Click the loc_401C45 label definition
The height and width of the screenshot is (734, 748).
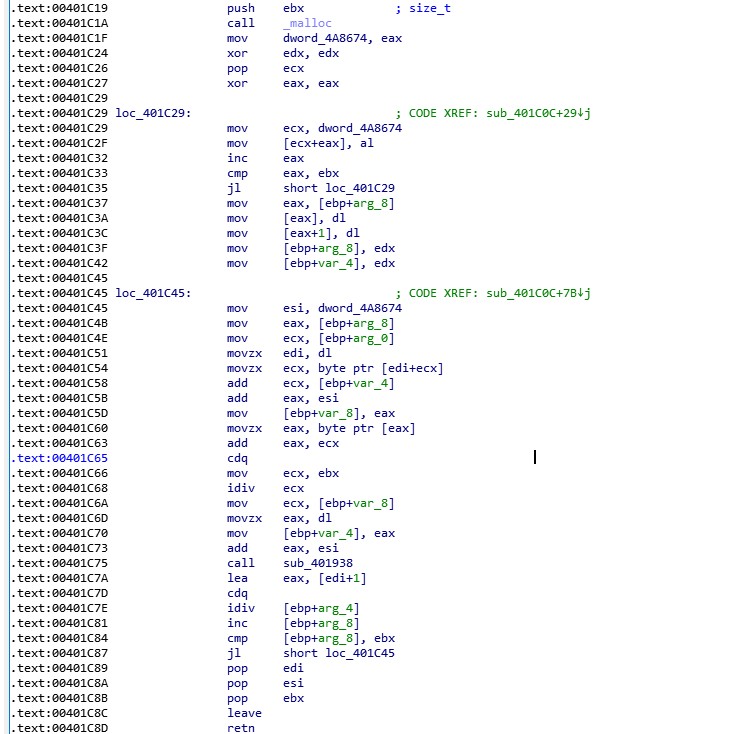pos(153,293)
